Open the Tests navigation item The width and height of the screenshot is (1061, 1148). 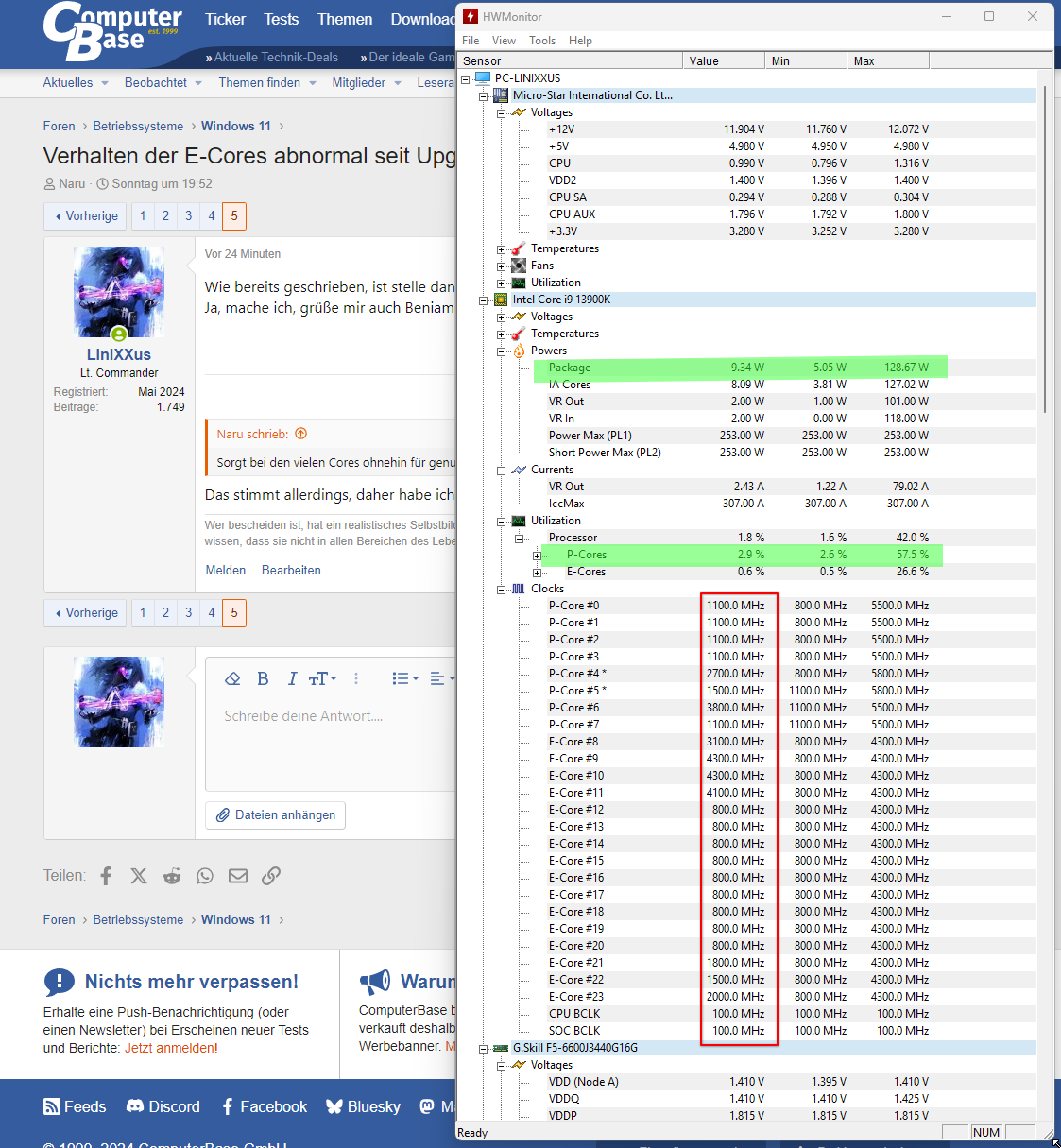pyautogui.click(x=281, y=19)
